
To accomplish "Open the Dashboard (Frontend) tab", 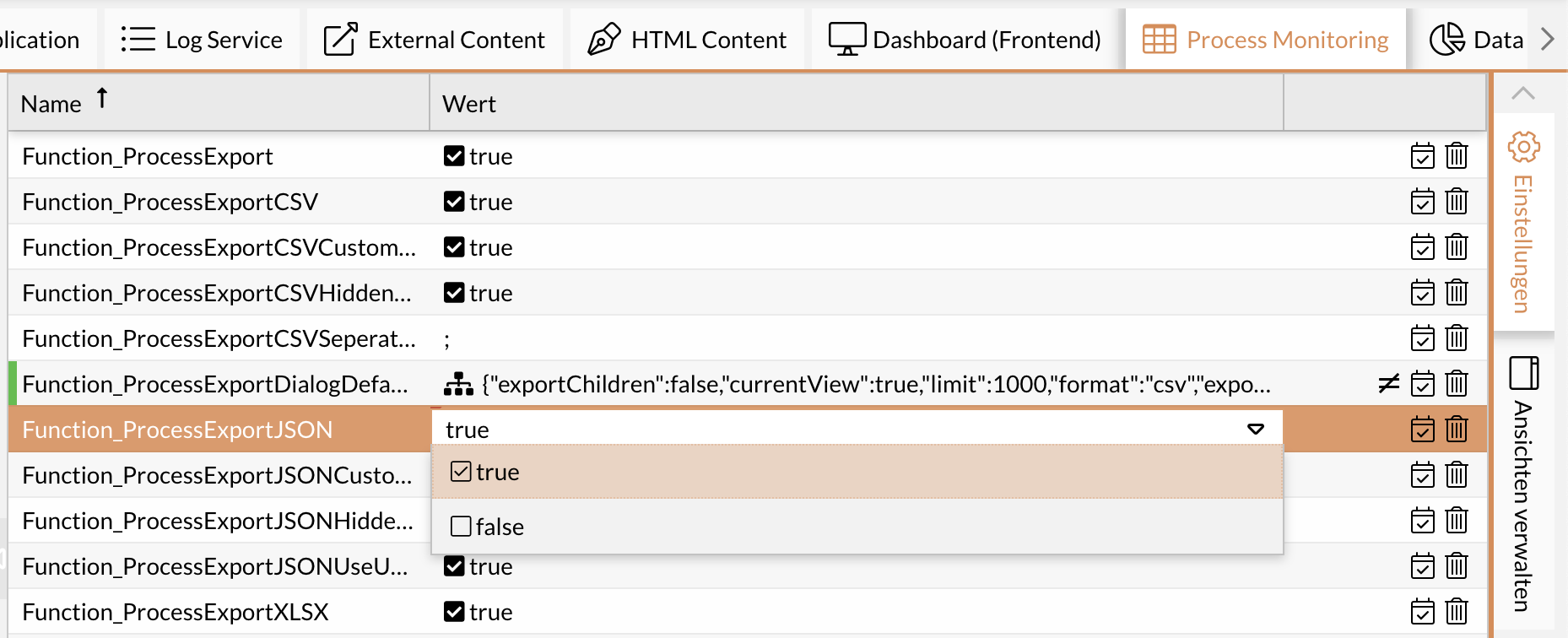I will [x=965, y=38].
